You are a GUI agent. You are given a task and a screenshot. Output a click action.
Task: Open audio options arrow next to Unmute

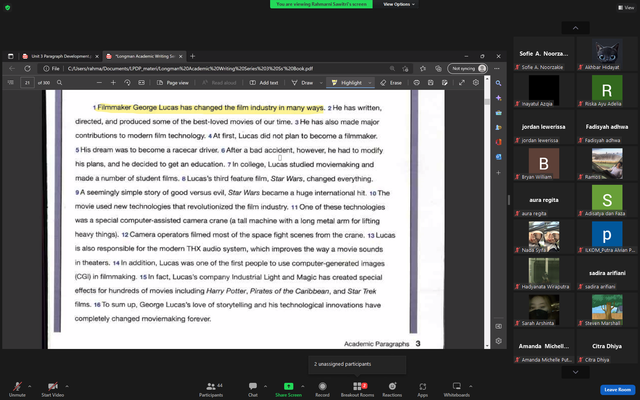pyautogui.click(x=29, y=386)
